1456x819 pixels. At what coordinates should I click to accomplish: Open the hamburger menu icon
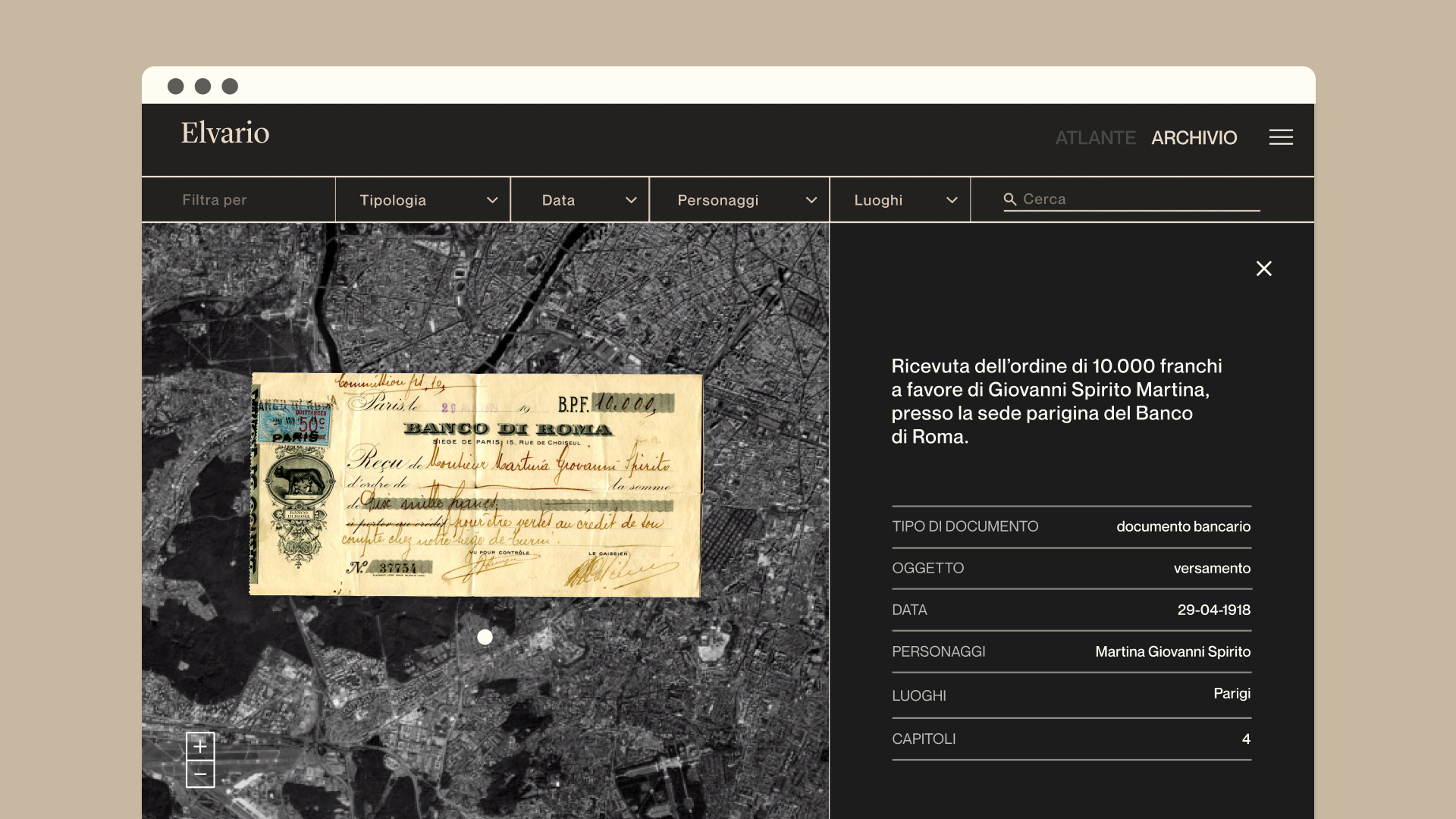click(x=1281, y=137)
